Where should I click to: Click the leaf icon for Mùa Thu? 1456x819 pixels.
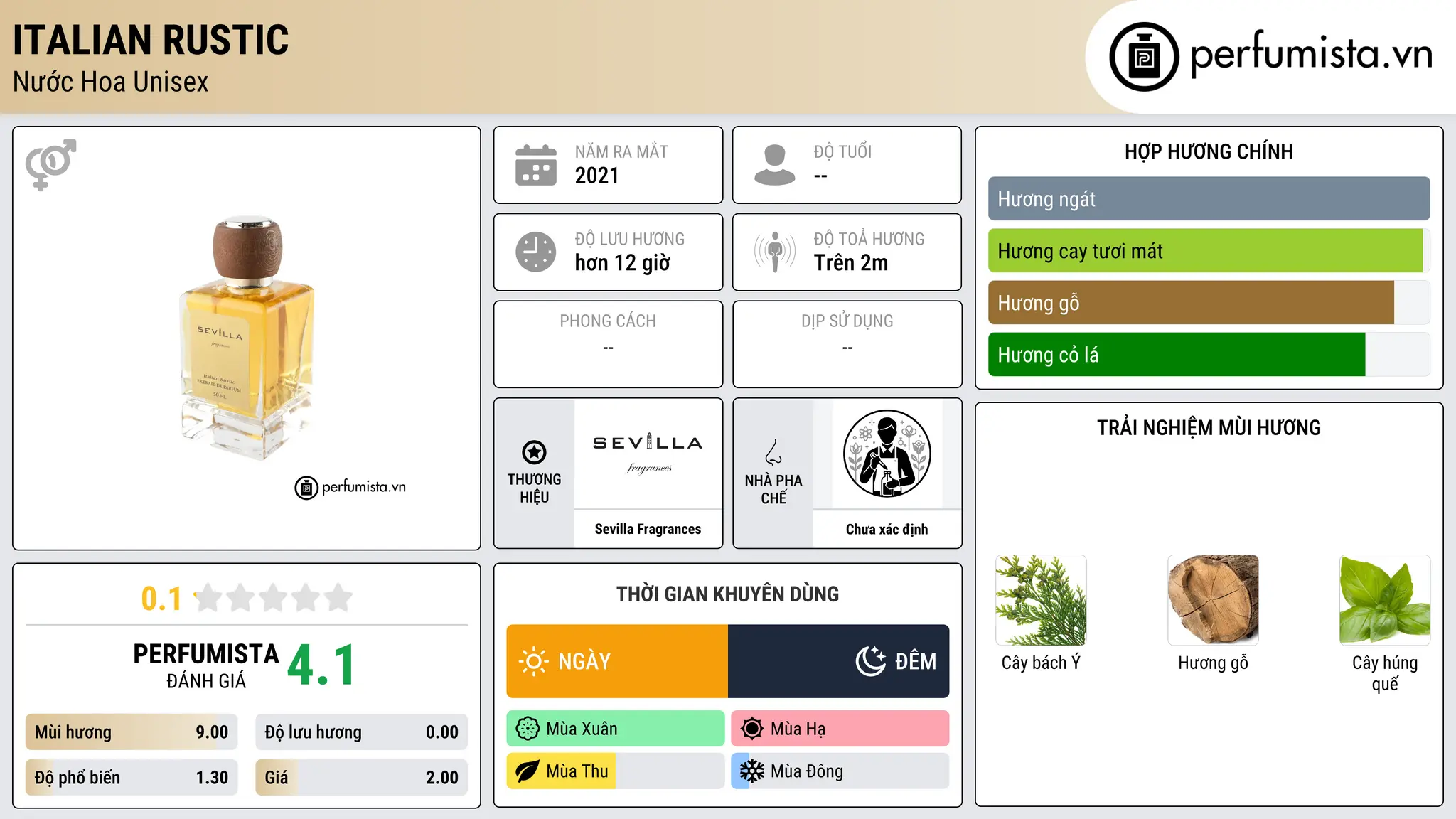(528, 771)
